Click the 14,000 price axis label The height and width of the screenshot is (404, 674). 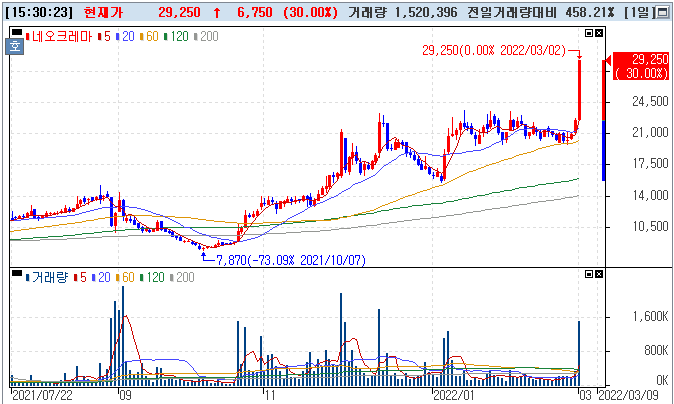click(648, 196)
